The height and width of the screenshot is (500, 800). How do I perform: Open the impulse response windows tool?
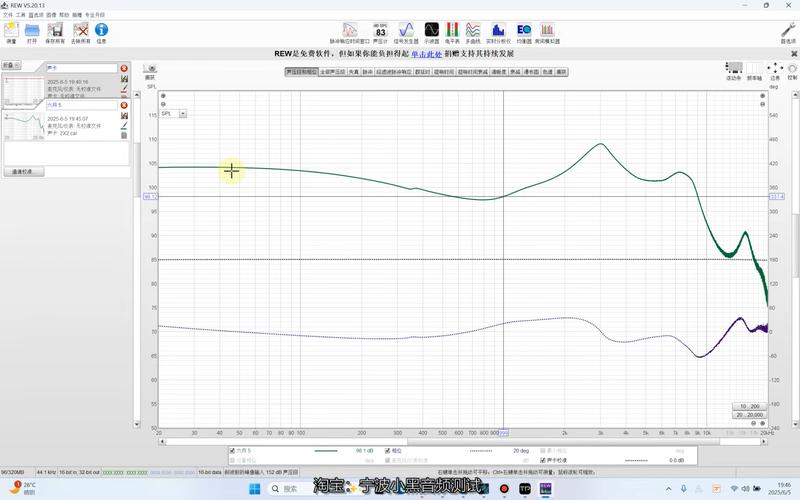coord(349,33)
